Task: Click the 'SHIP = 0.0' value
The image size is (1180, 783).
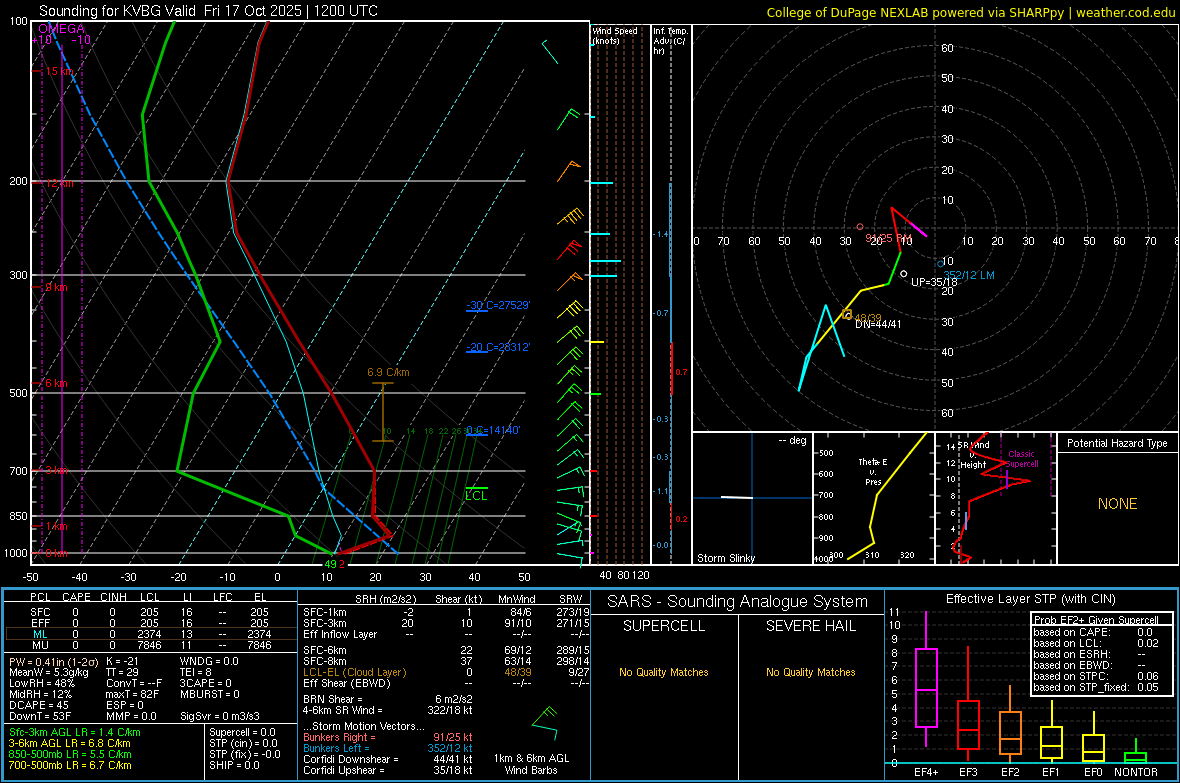Action: pos(234,765)
